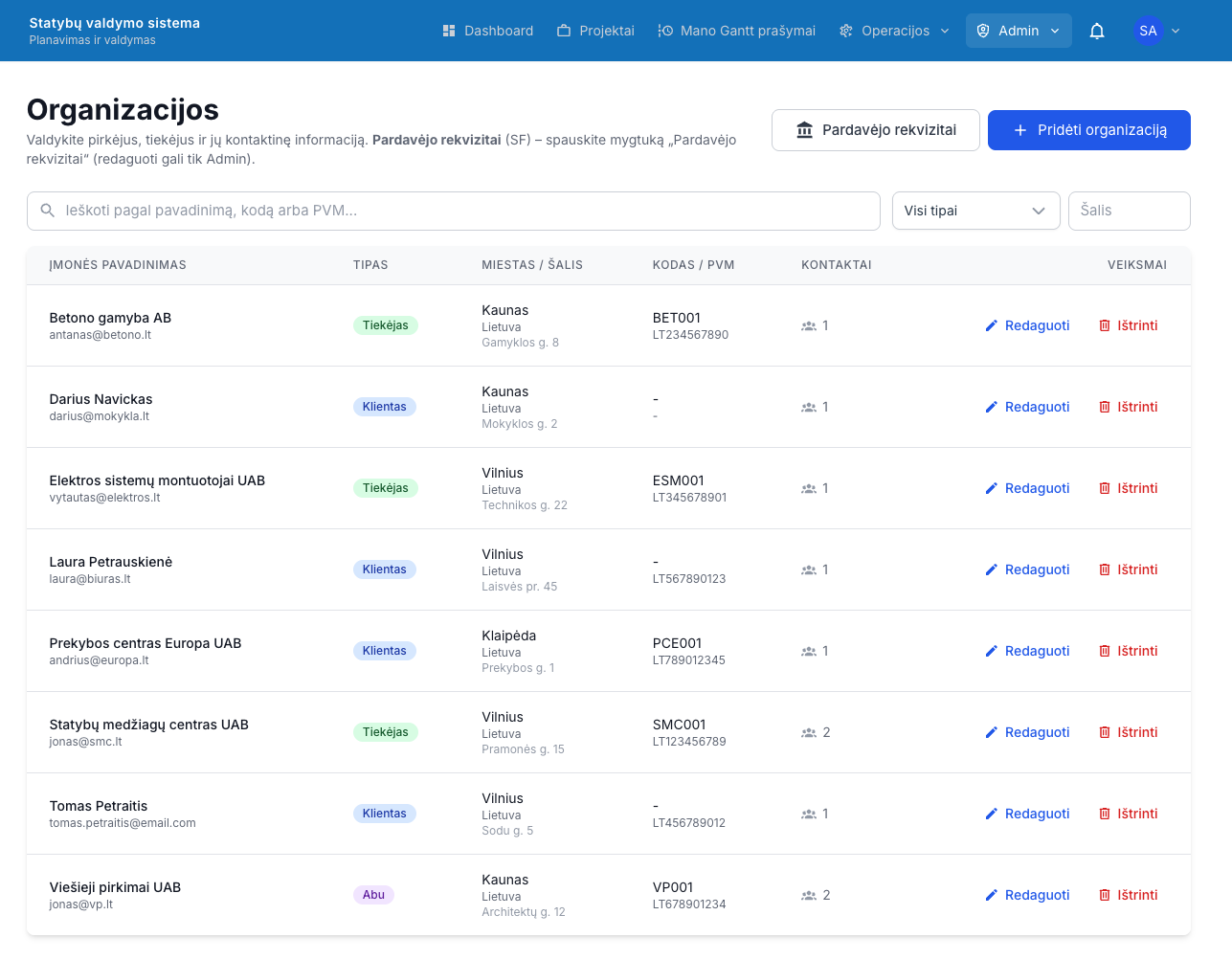Click TIPAS column header

pos(370,265)
